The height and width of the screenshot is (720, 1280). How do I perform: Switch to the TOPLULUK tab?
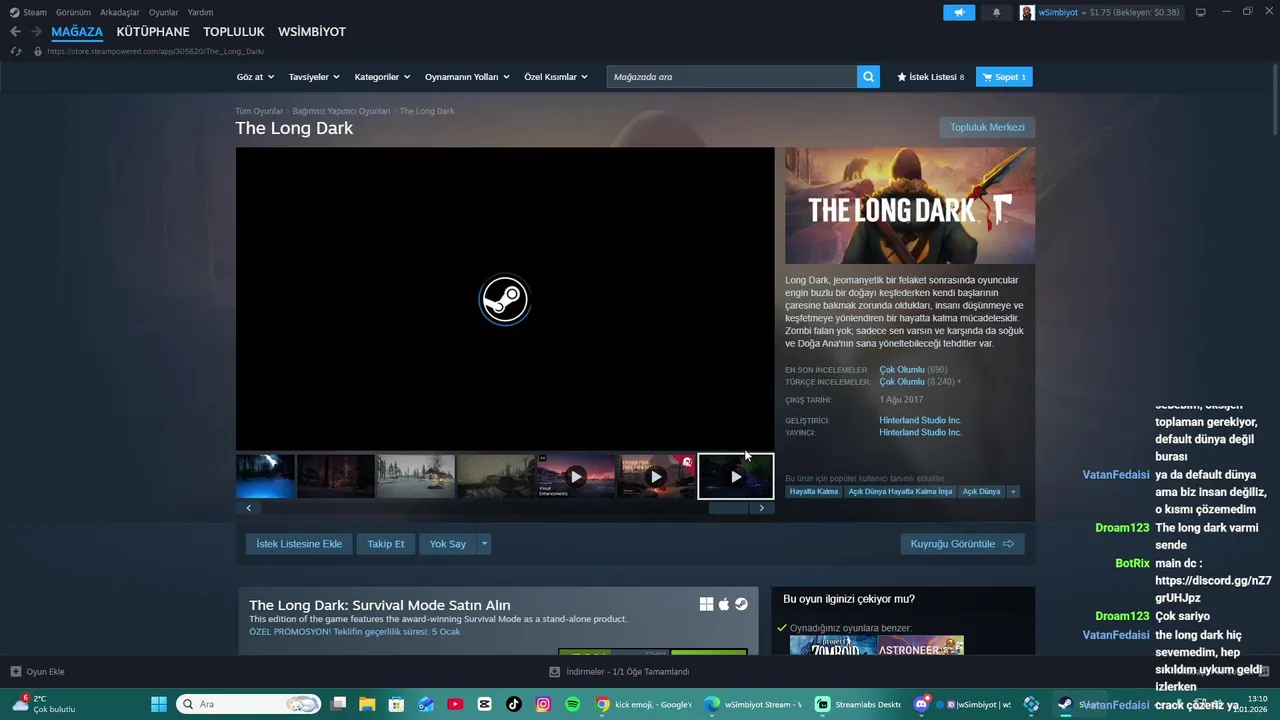pos(234,32)
